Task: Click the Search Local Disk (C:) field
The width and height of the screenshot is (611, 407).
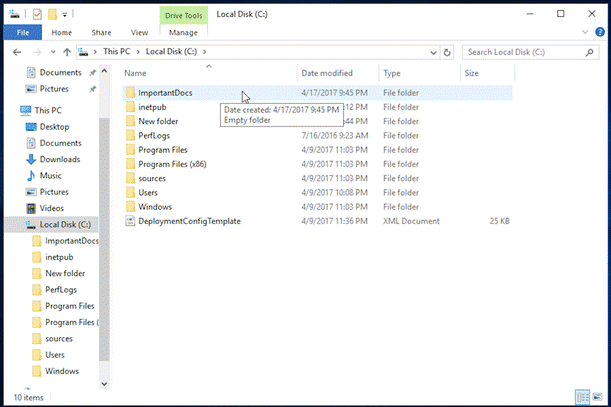Action: (530, 52)
